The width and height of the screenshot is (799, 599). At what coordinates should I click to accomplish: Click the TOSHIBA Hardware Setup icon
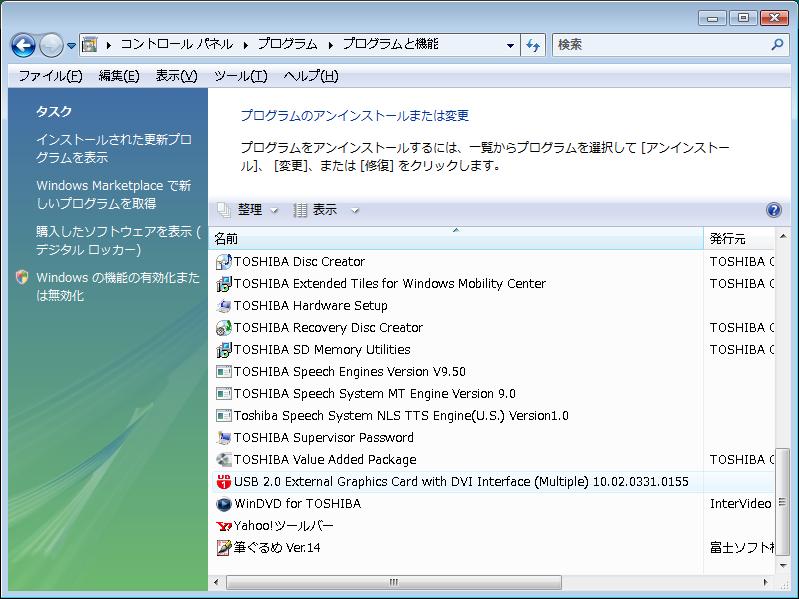pos(224,306)
